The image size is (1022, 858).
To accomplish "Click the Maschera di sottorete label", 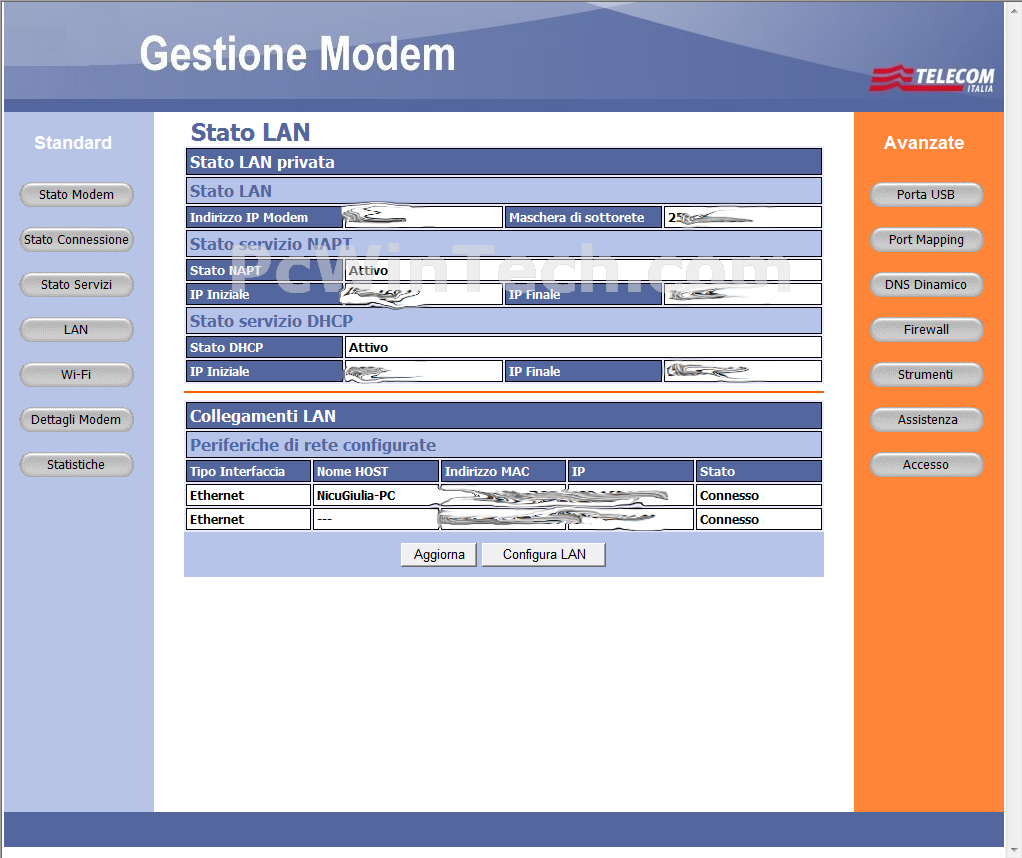I will [583, 217].
